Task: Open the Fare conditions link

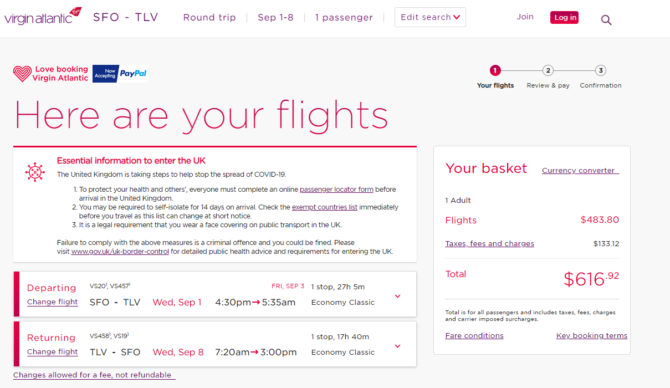Action: (474, 335)
